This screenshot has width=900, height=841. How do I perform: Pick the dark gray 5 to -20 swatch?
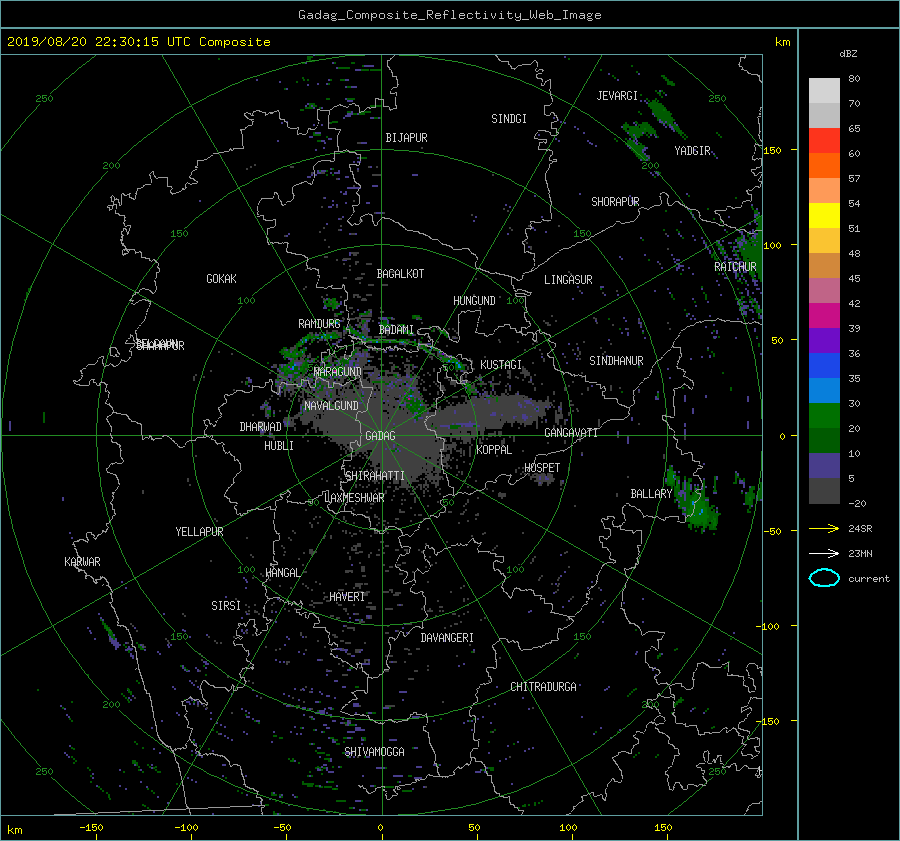click(x=824, y=491)
